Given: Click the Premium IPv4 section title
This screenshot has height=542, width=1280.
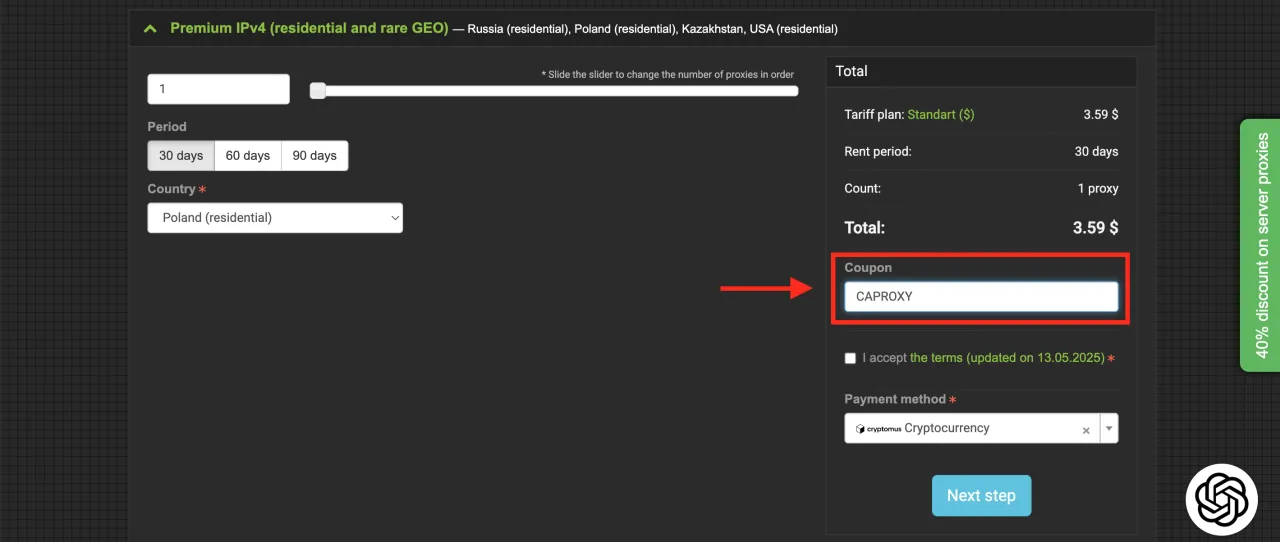Looking at the screenshot, I should (309, 29).
